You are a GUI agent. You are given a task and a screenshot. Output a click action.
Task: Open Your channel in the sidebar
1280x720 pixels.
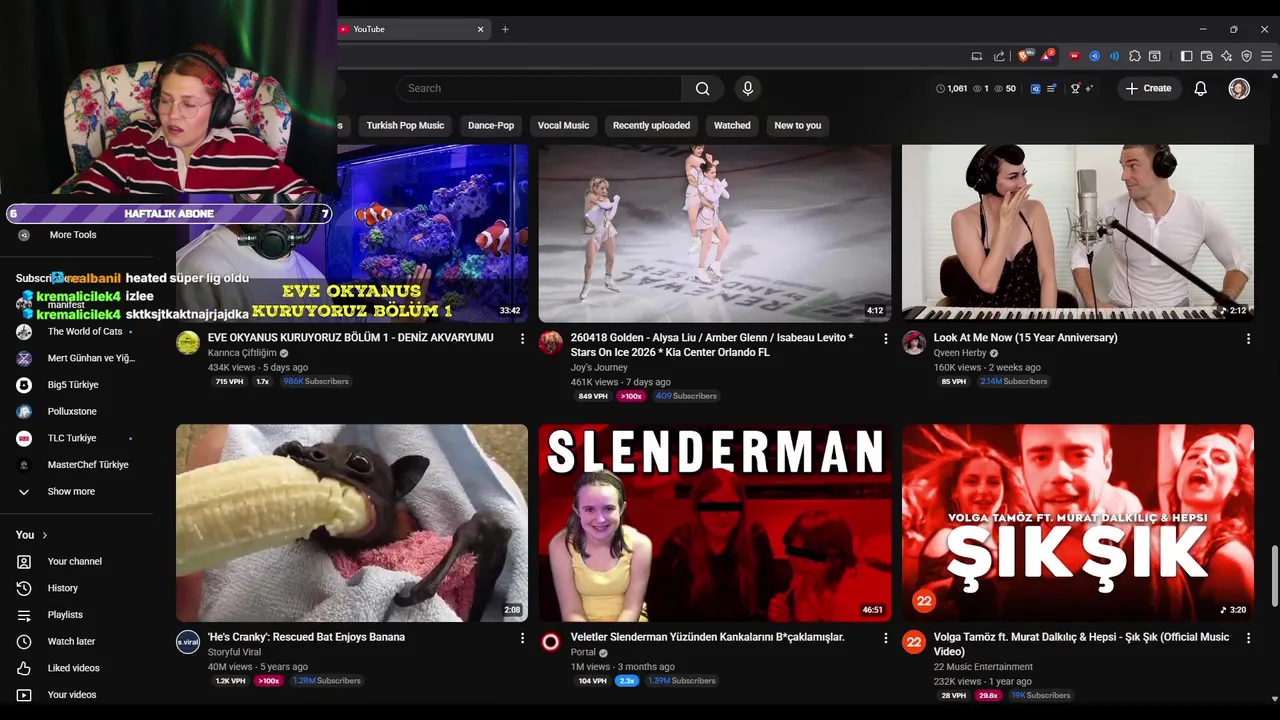77,562
